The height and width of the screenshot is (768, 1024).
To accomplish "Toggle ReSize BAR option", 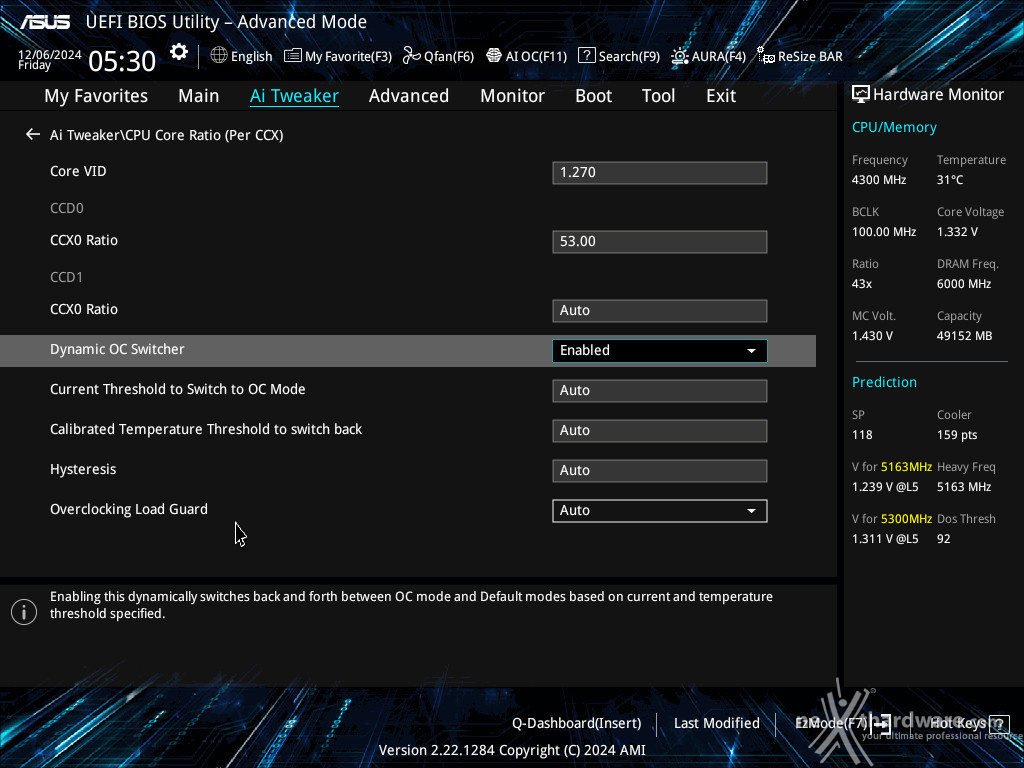I will pyautogui.click(x=799, y=56).
